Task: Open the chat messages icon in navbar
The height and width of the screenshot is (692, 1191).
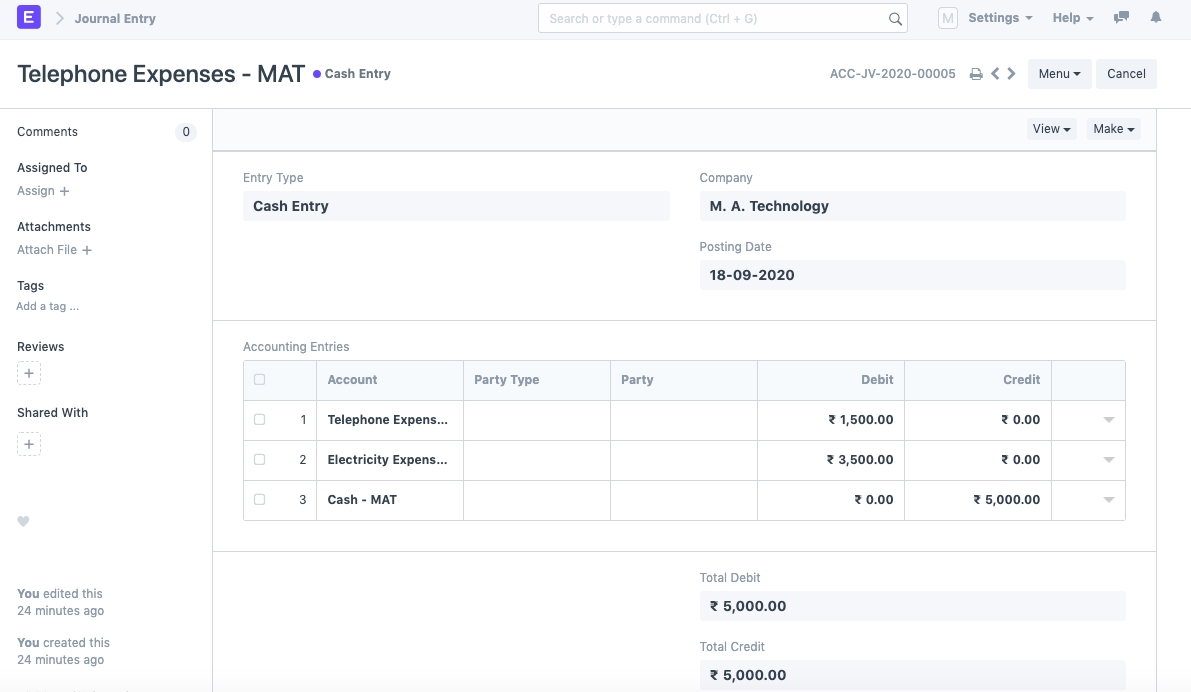Action: click(1122, 18)
